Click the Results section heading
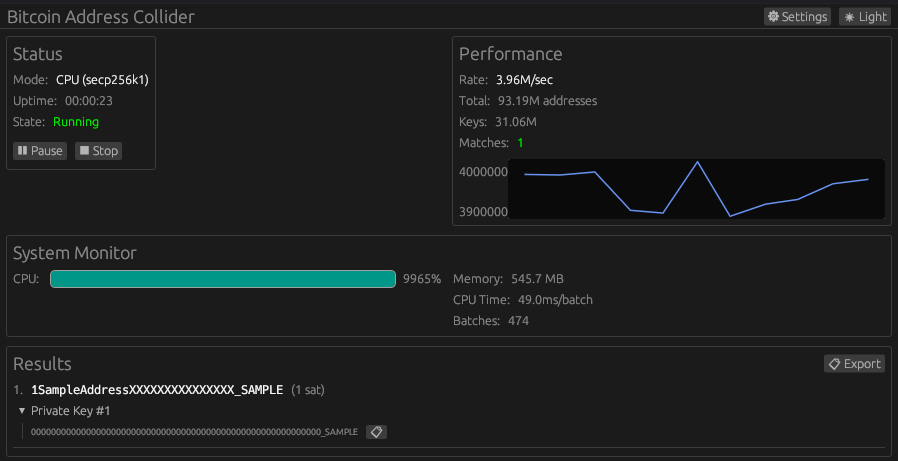Image resolution: width=898 pixels, height=461 pixels. click(x=42, y=364)
